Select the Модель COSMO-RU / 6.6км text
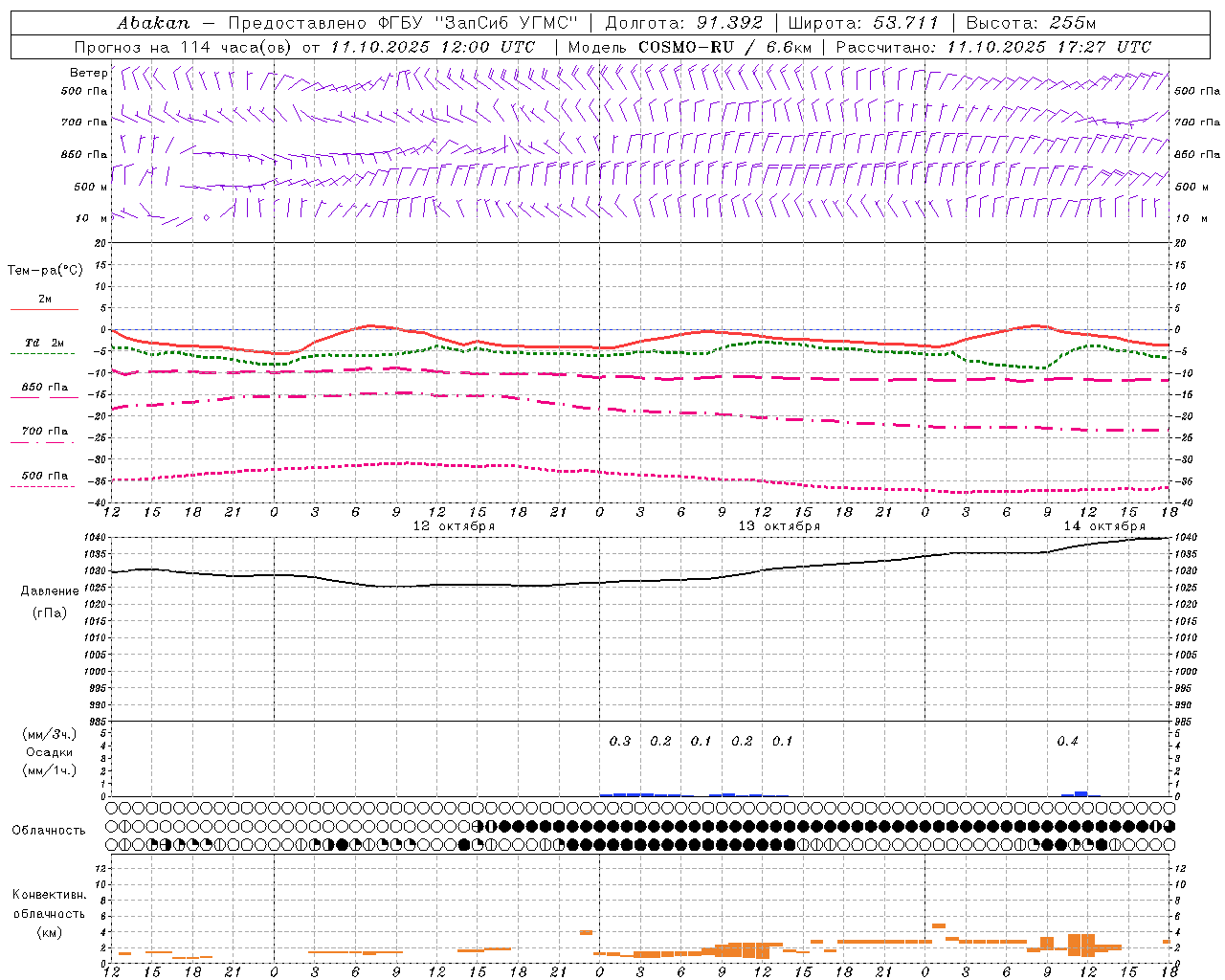The height and width of the screenshot is (980, 1225). pos(689,47)
